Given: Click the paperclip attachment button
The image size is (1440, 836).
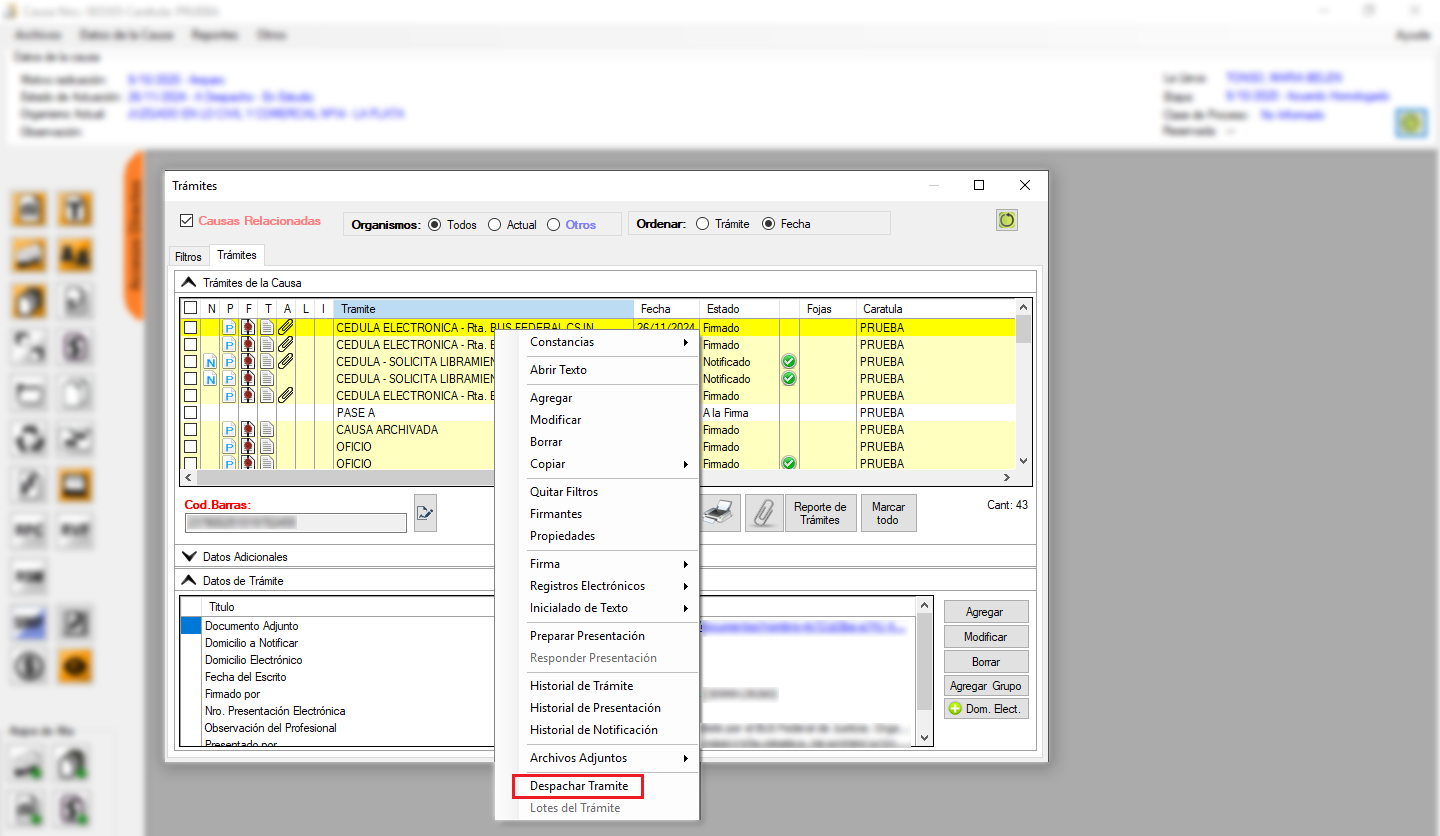Looking at the screenshot, I should pyautogui.click(x=764, y=513).
